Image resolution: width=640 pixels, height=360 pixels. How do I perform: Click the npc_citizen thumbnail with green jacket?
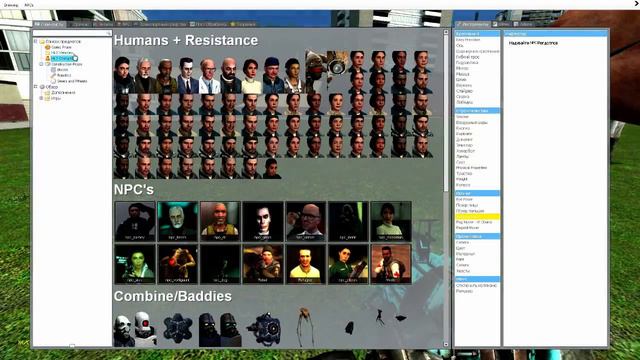pos(348,264)
